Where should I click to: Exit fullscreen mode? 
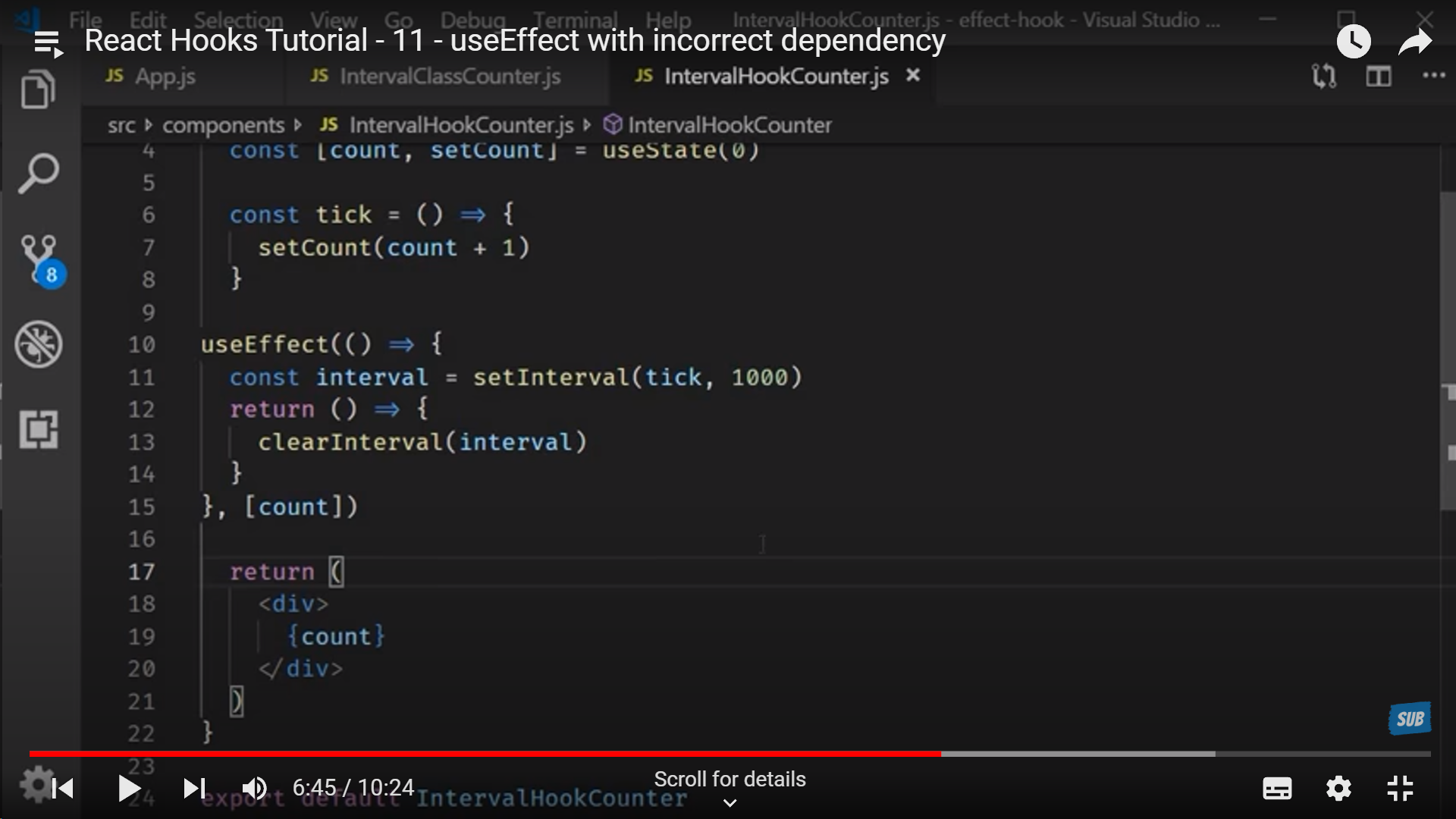[x=1400, y=789]
